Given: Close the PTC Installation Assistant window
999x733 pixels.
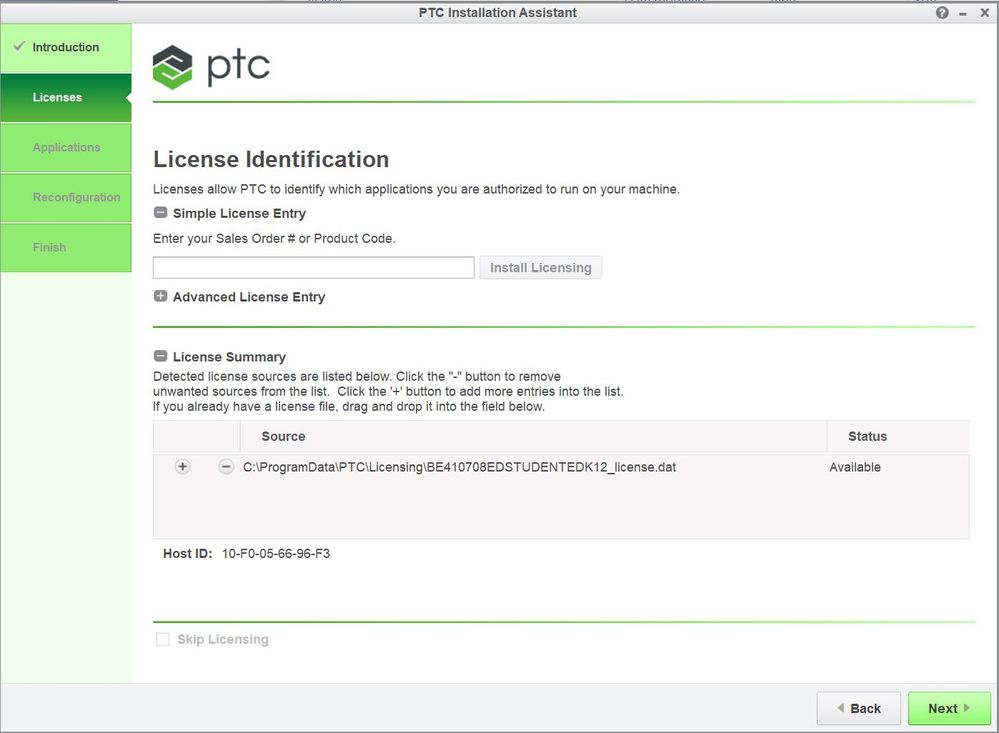Looking at the screenshot, I should (984, 13).
